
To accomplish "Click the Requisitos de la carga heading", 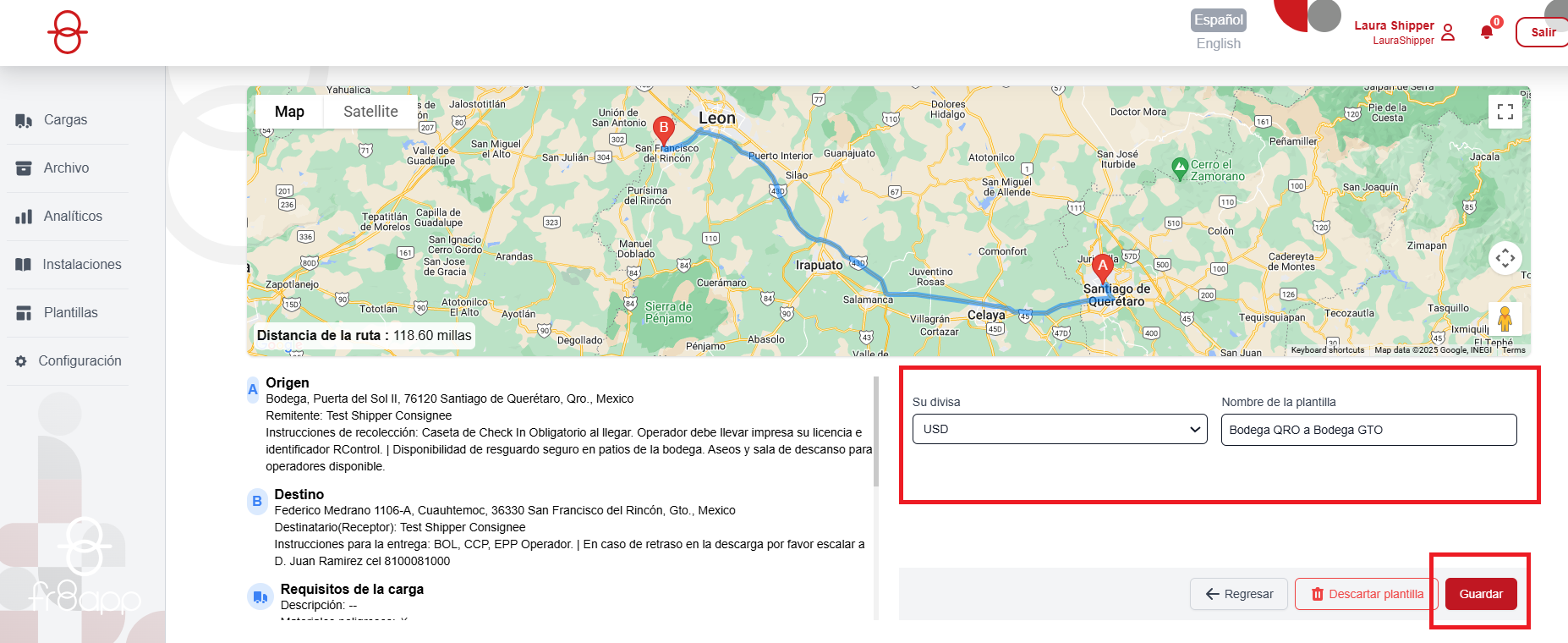I will (352, 589).
